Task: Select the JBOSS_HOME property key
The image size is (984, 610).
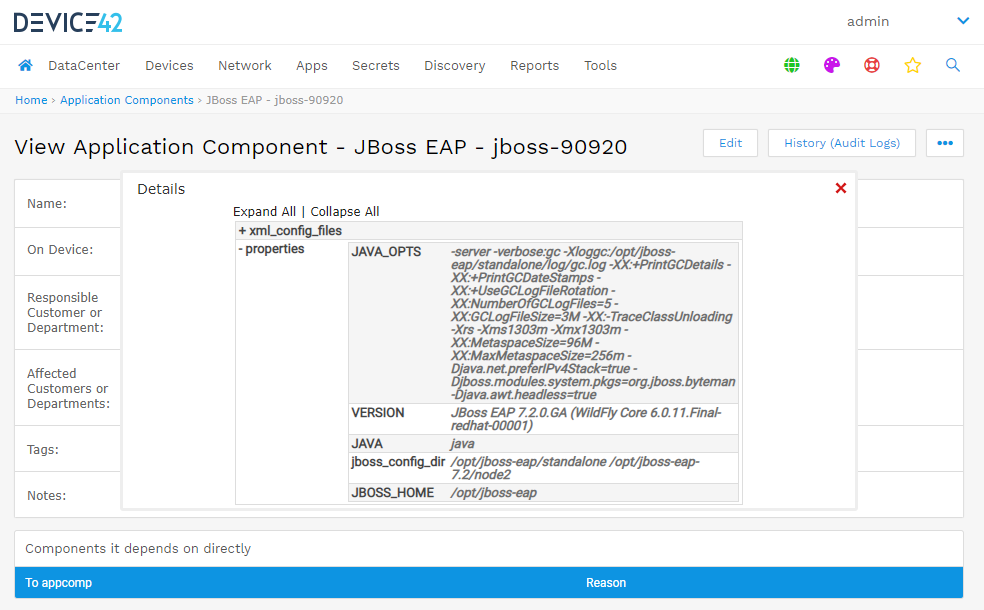Action: click(x=393, y=493)
